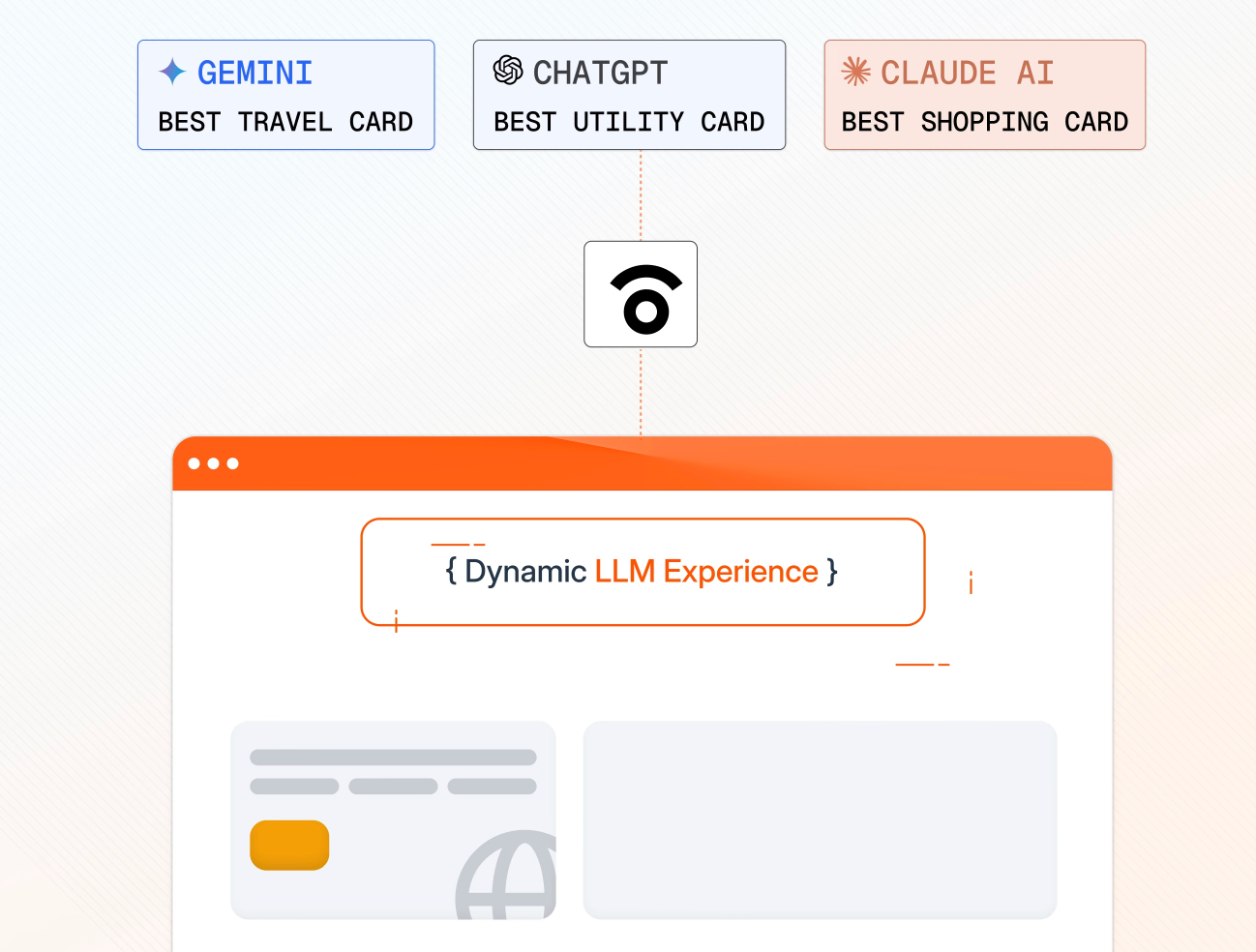Click the central eye logo icon
This screenshot has width=1256, height=952.
click(x=641, y=294)
